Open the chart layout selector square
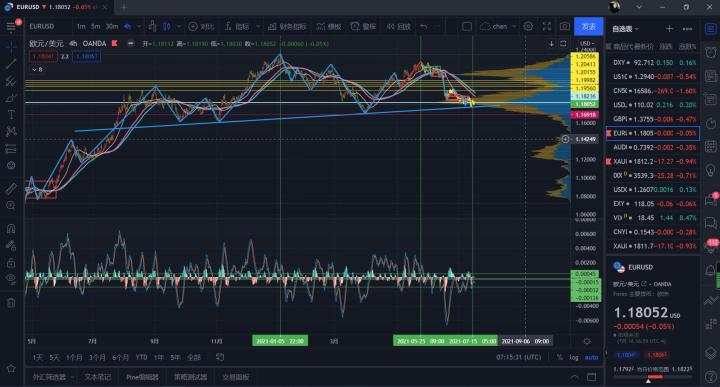 coord(467,27)
